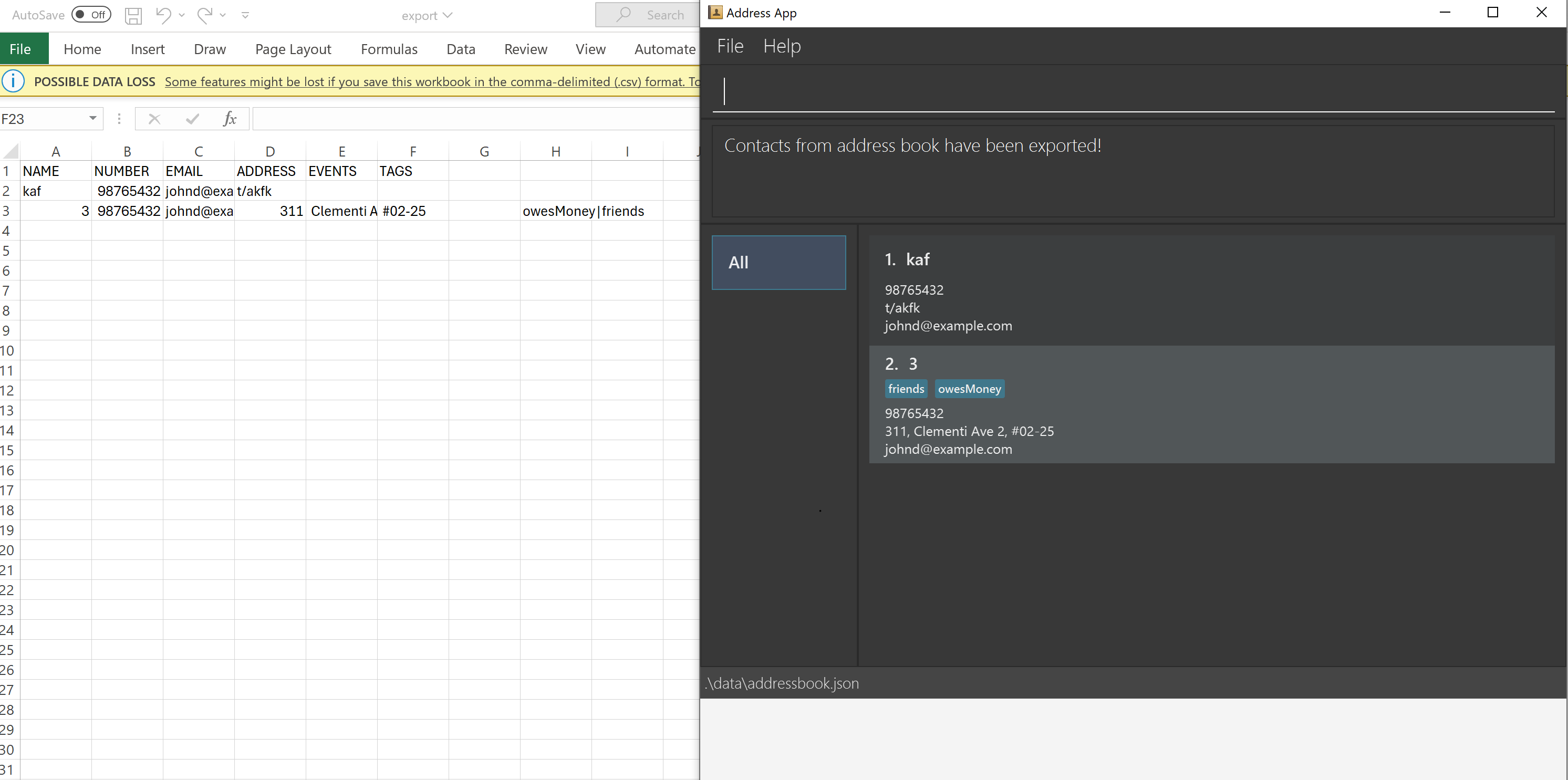
Task: Open the Undo history dropdown arrow
Action: click(x=181, y=15)
